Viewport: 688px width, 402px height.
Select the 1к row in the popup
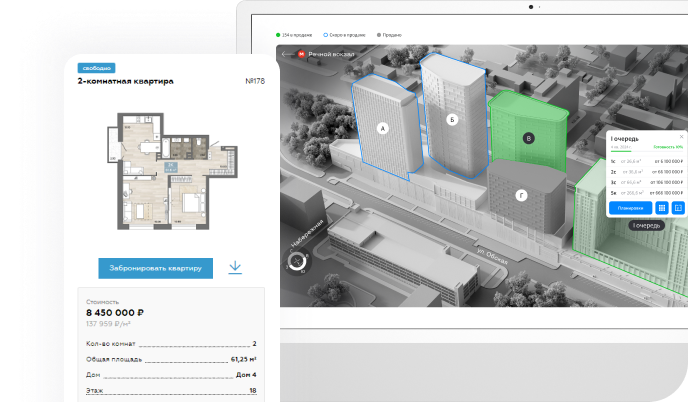(x=647, y=162)
